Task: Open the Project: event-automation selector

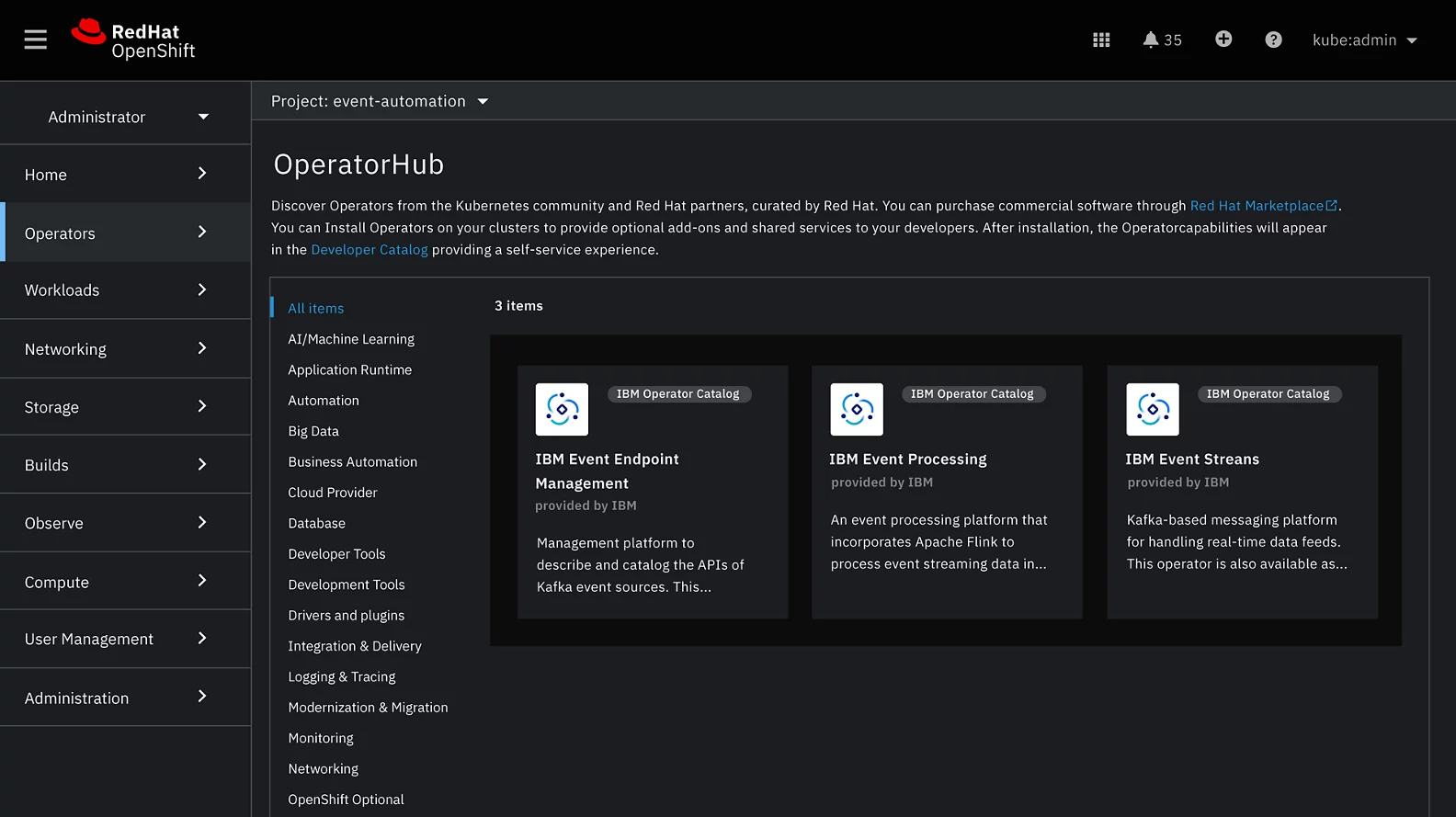Action: tap(380, 101)
